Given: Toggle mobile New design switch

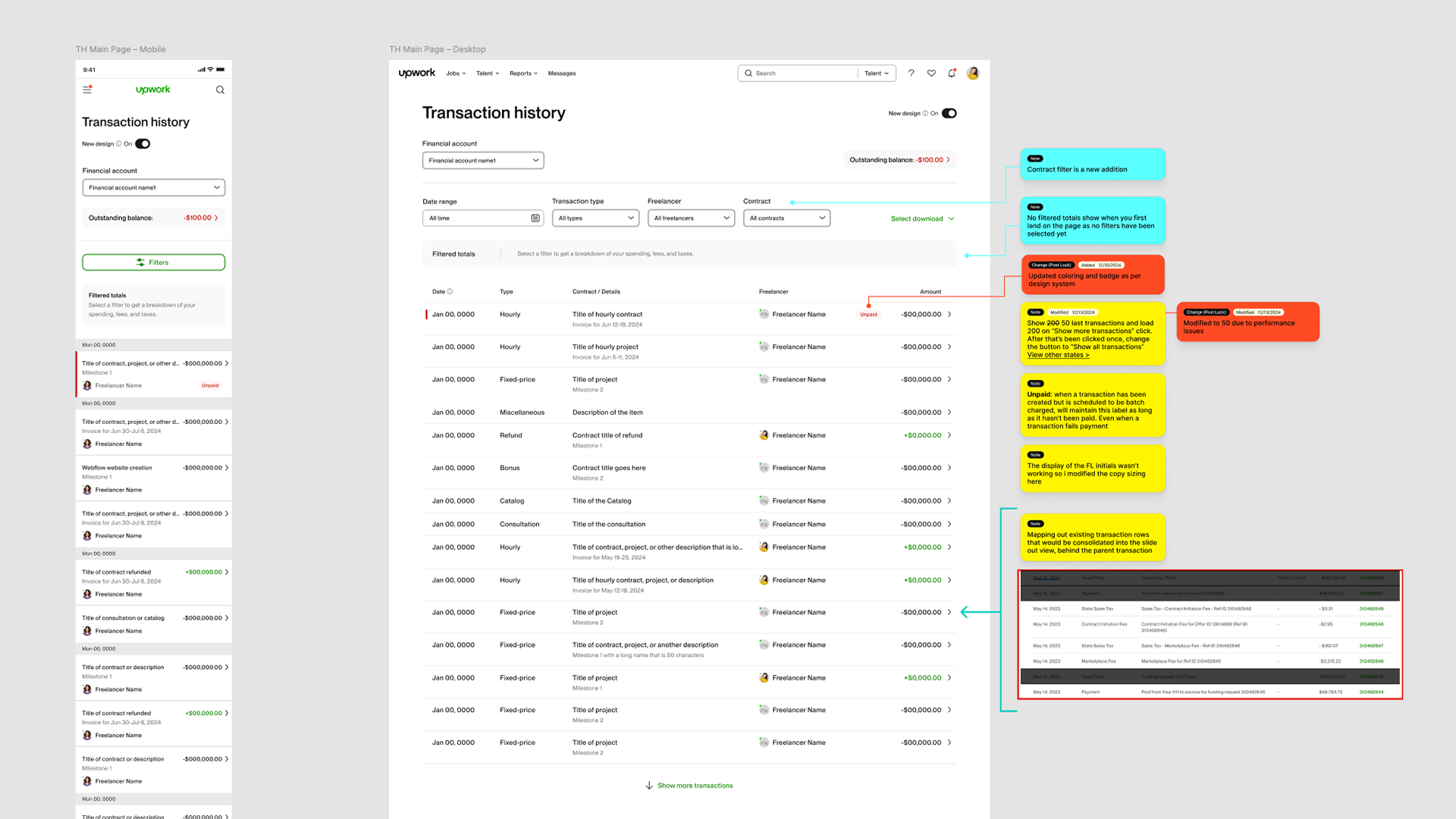Looking at the screenshot, I should [143, 144].
